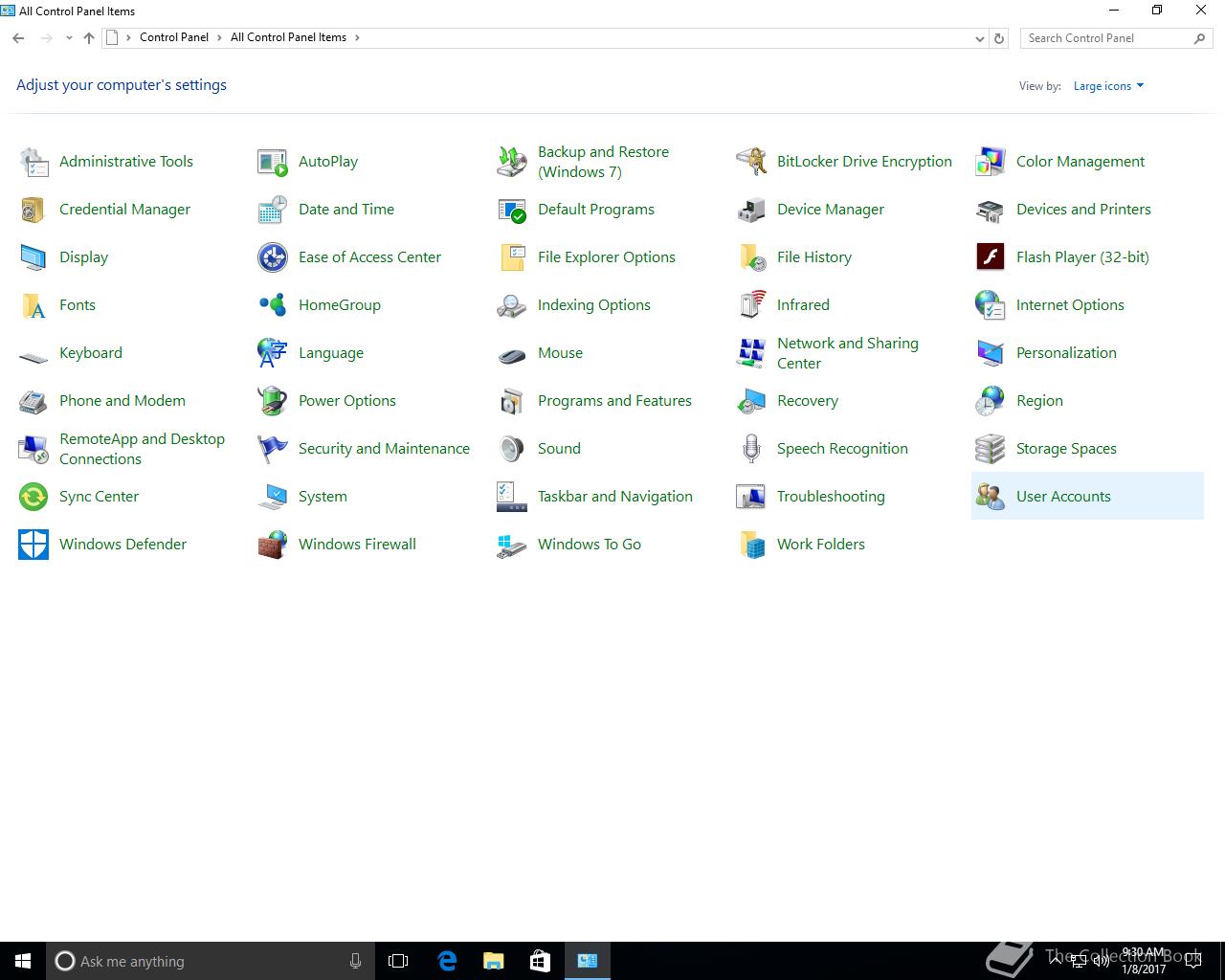Image resolution: width=1225 pixels, height=980 pixels.
Task: Open the Speech Recognition microphone icon
Action: click(751, 449)
